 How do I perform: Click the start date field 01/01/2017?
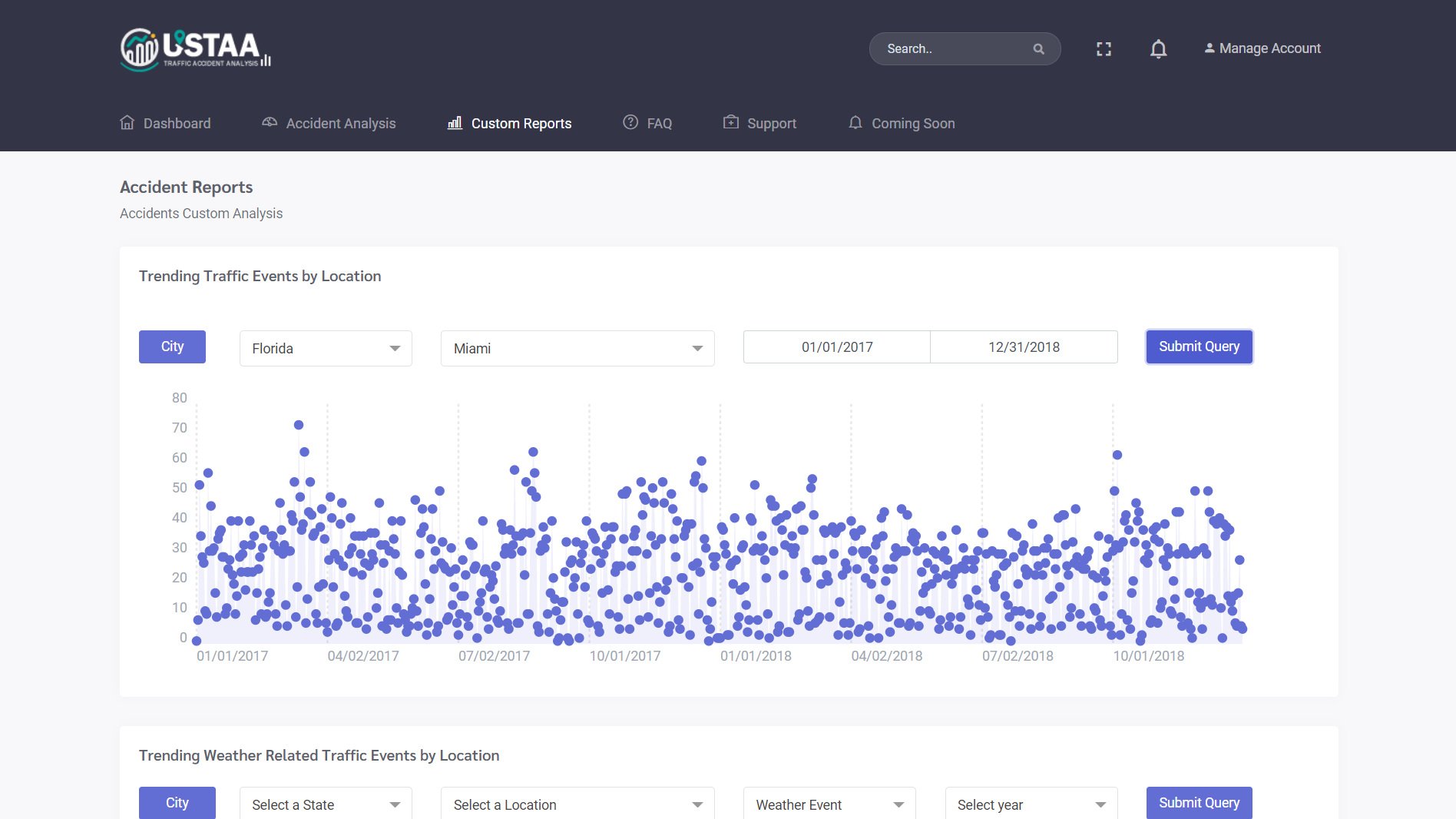[836, 347]
